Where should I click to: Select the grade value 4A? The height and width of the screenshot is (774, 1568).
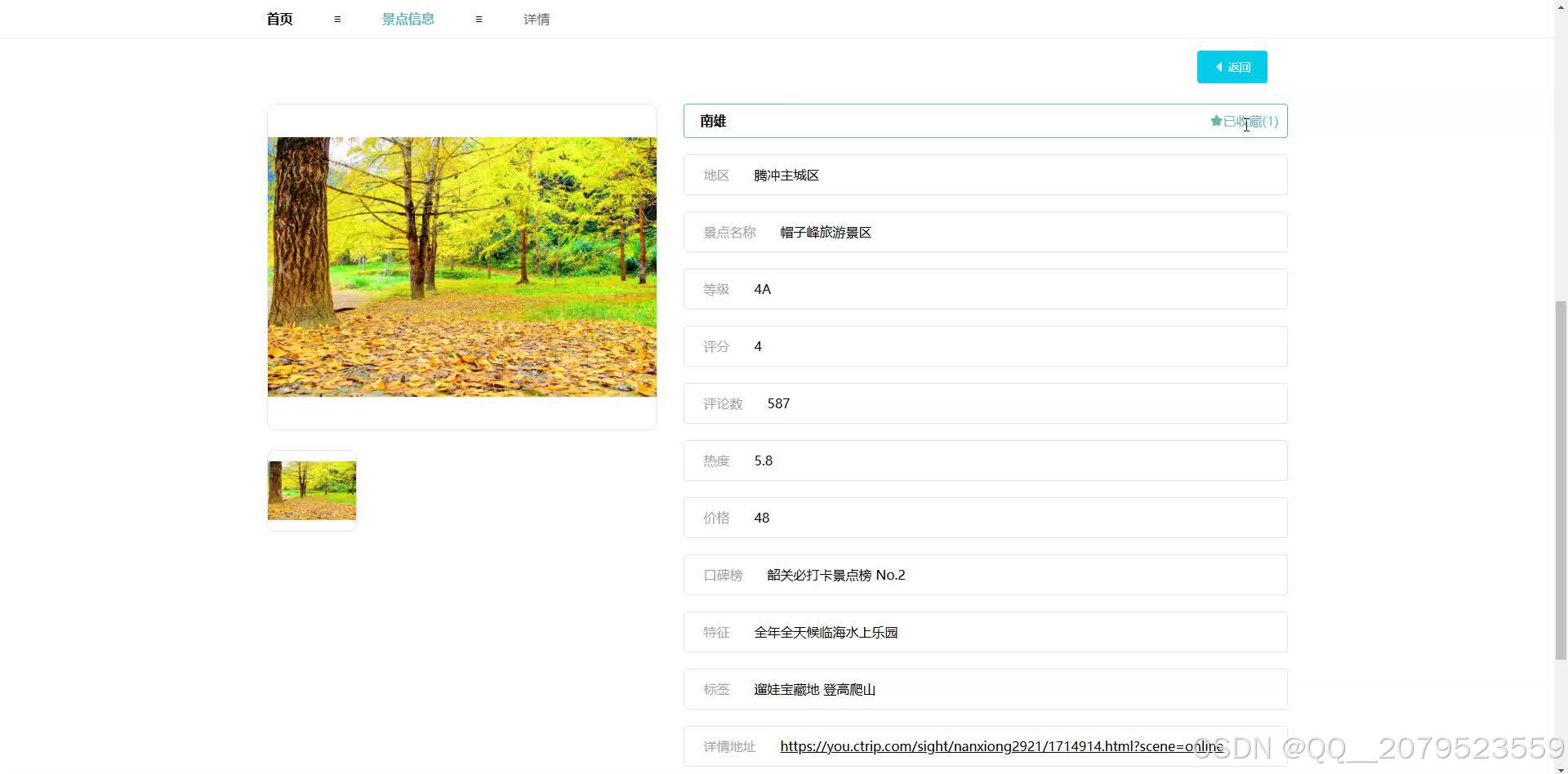pyautogui.click(x=763, y=289)
